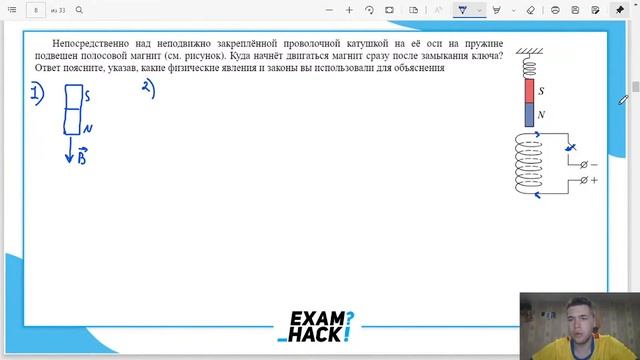Edit the page number field
Screen dimensions: 640x360
coord(36,10)
